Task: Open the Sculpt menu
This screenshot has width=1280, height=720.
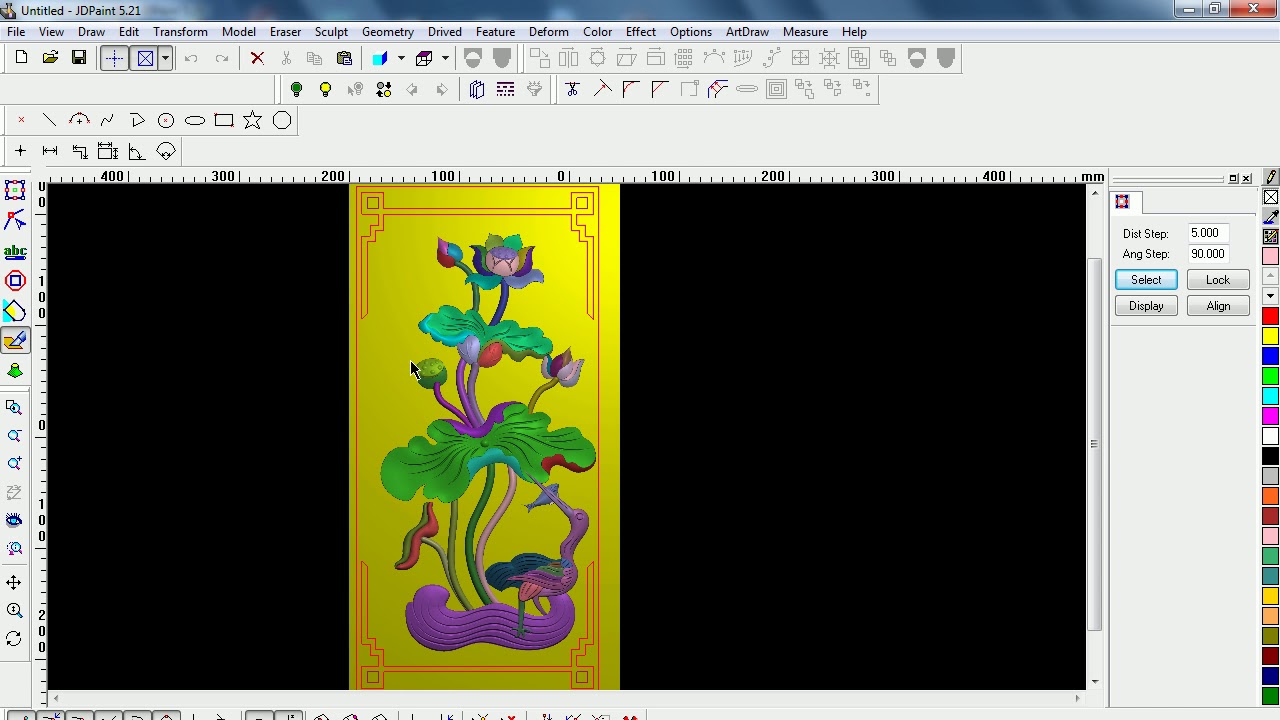Action: click(x=331, y=32)
